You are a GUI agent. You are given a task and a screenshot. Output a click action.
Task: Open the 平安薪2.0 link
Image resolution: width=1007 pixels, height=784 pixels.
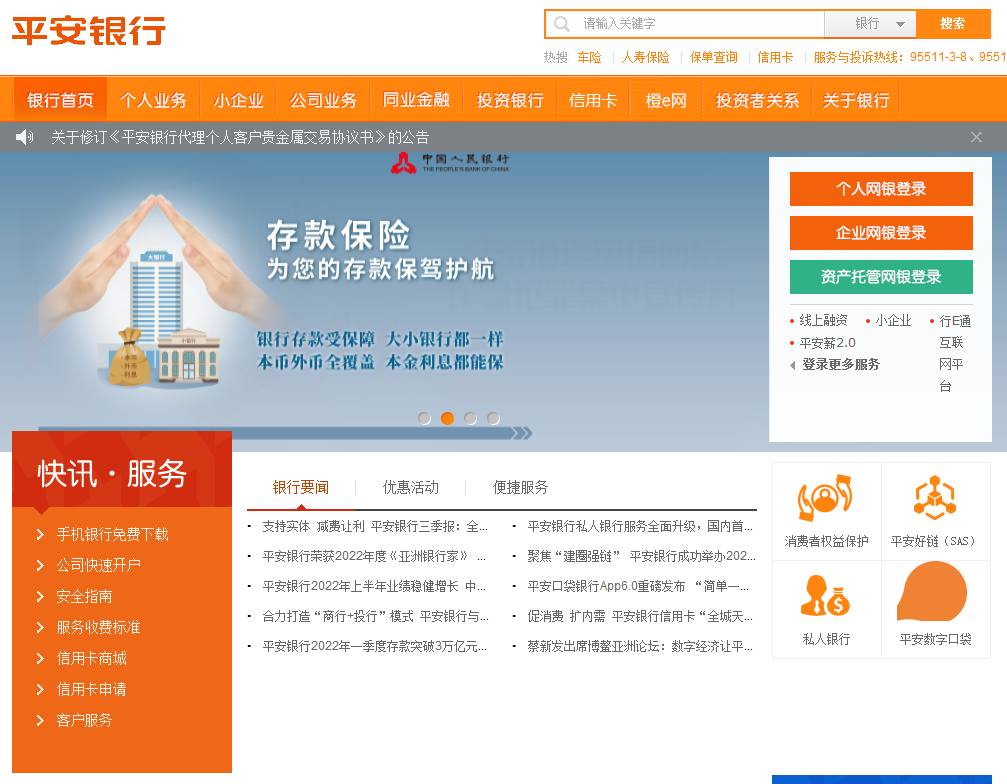pos(827,343)
